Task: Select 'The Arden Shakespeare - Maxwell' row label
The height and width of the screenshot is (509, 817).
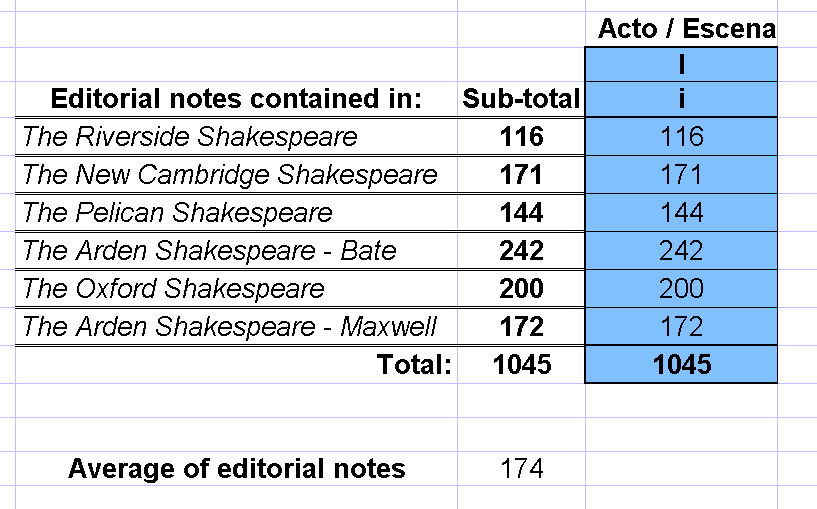Action: pos(237,327)
